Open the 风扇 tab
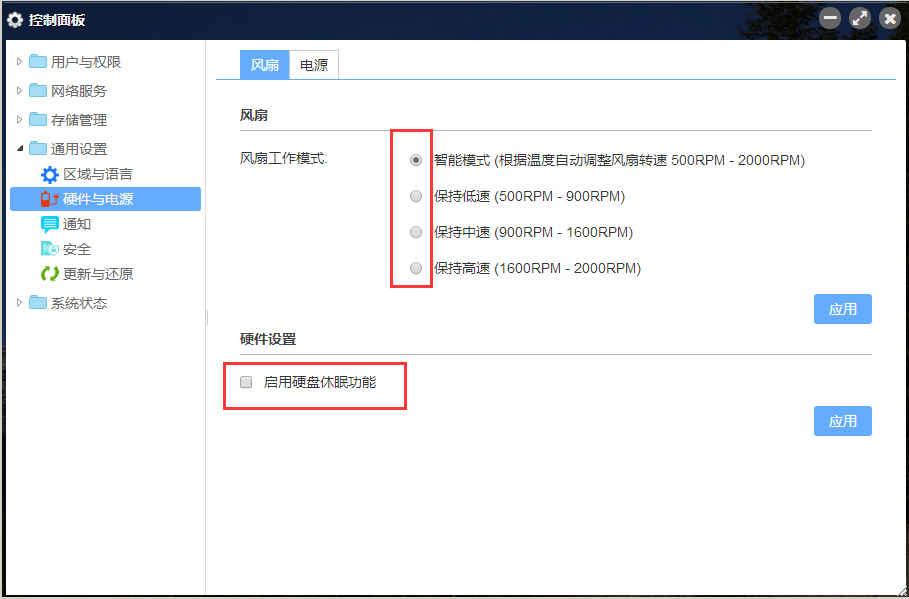909x599 pixels. (264, 65)
